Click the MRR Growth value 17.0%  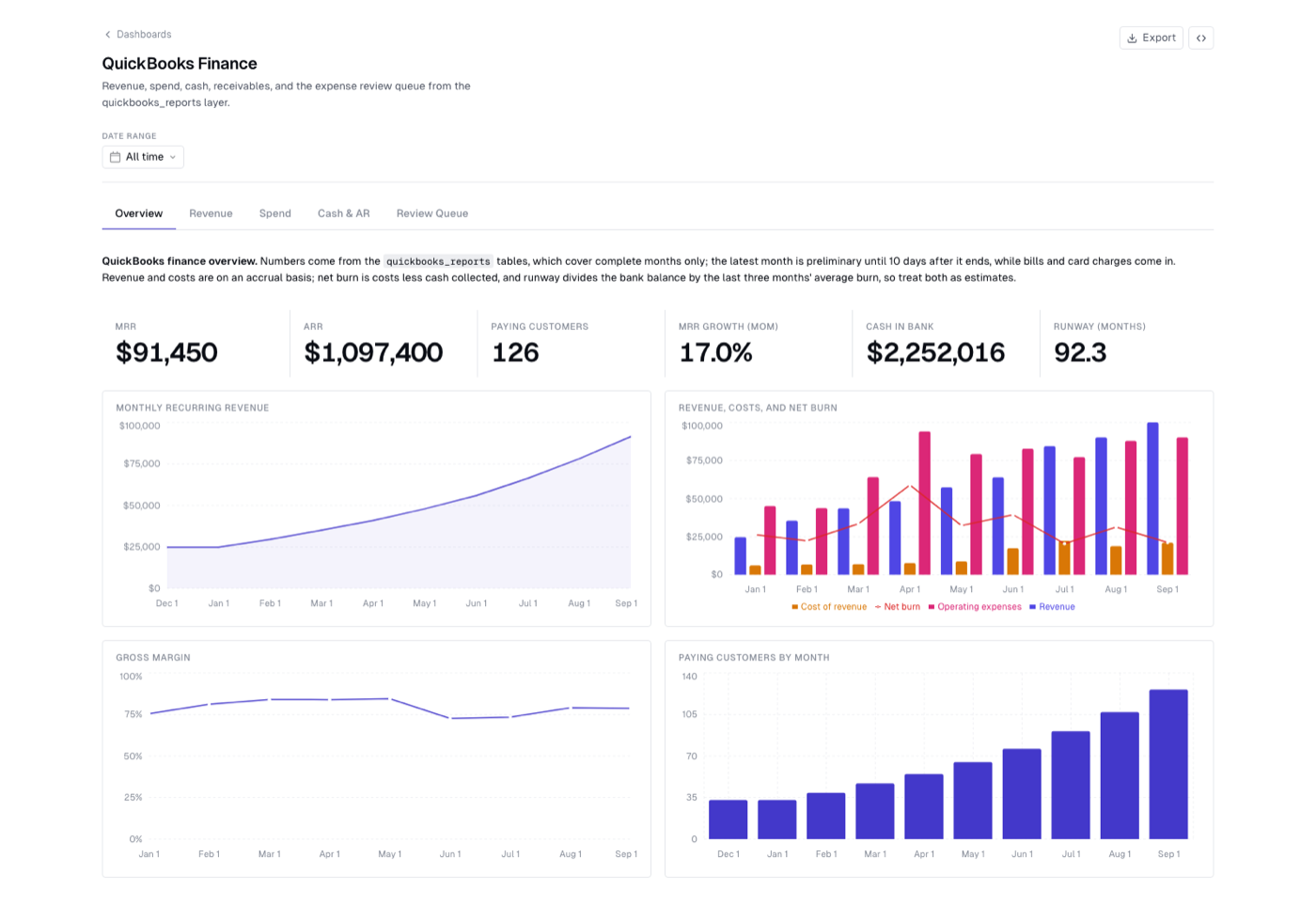tap(715, 352)
